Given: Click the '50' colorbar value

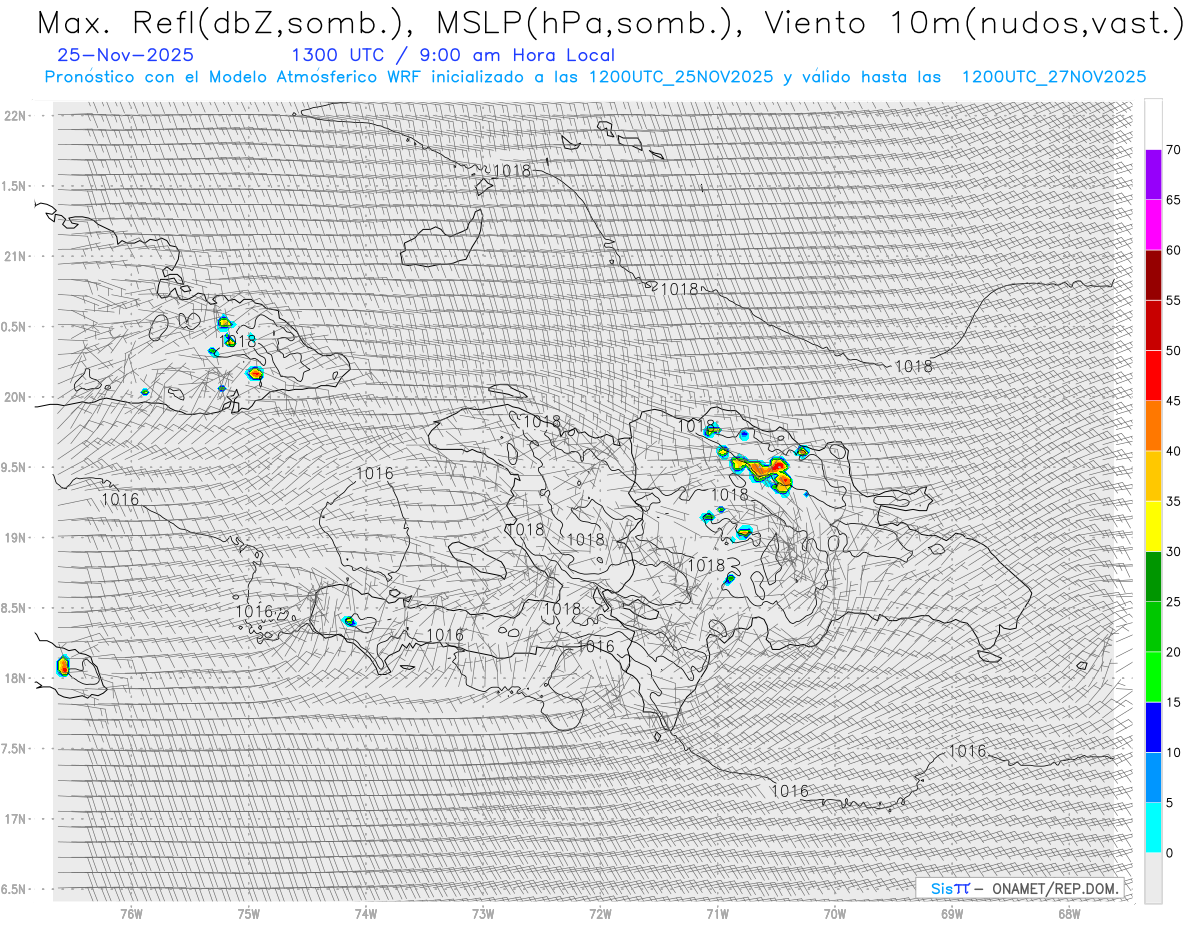Looking at the screenshot, I should click(x=1173, y=351).
